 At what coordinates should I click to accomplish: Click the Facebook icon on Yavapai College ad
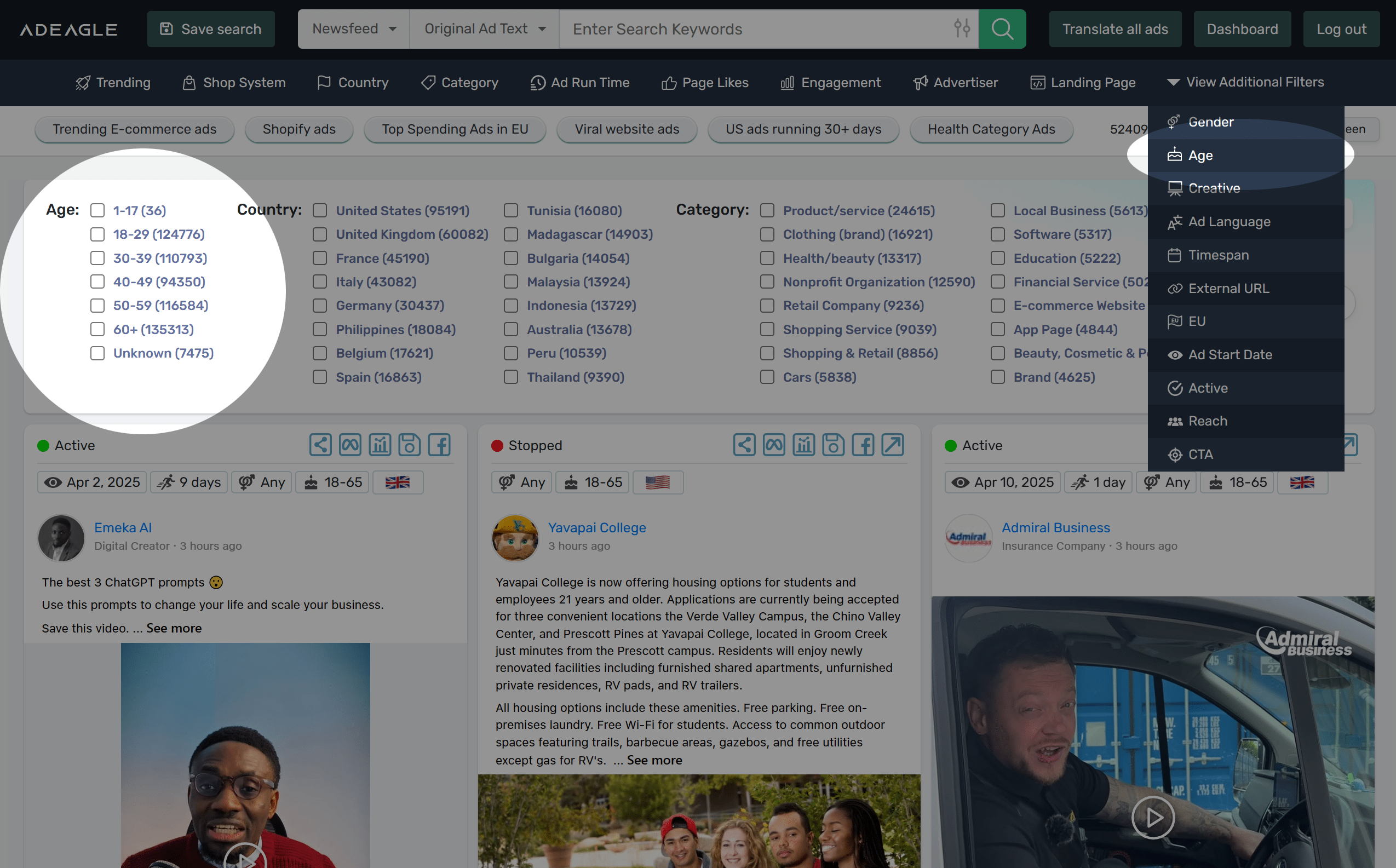click(863, 445)
